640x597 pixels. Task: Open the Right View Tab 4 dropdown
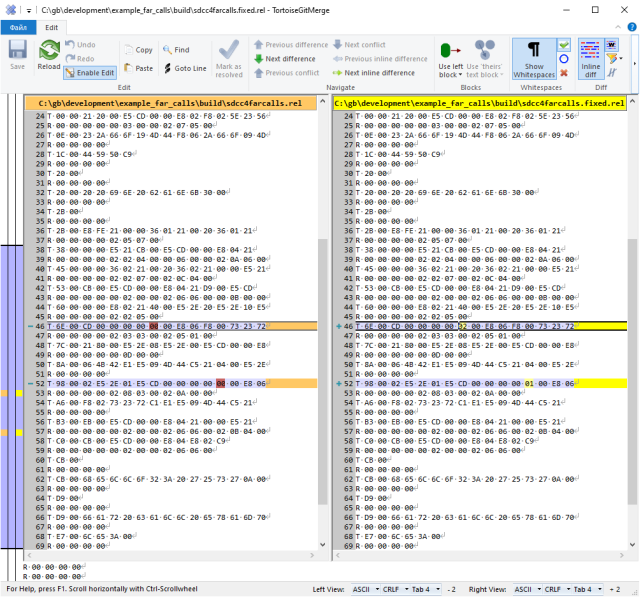587,589
